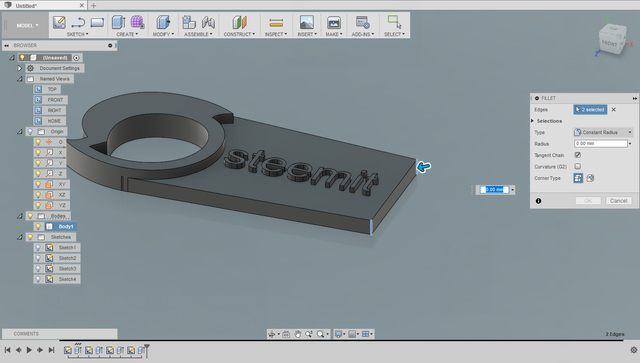
Task: Play the timeline
Action: (x=29, y=350)
